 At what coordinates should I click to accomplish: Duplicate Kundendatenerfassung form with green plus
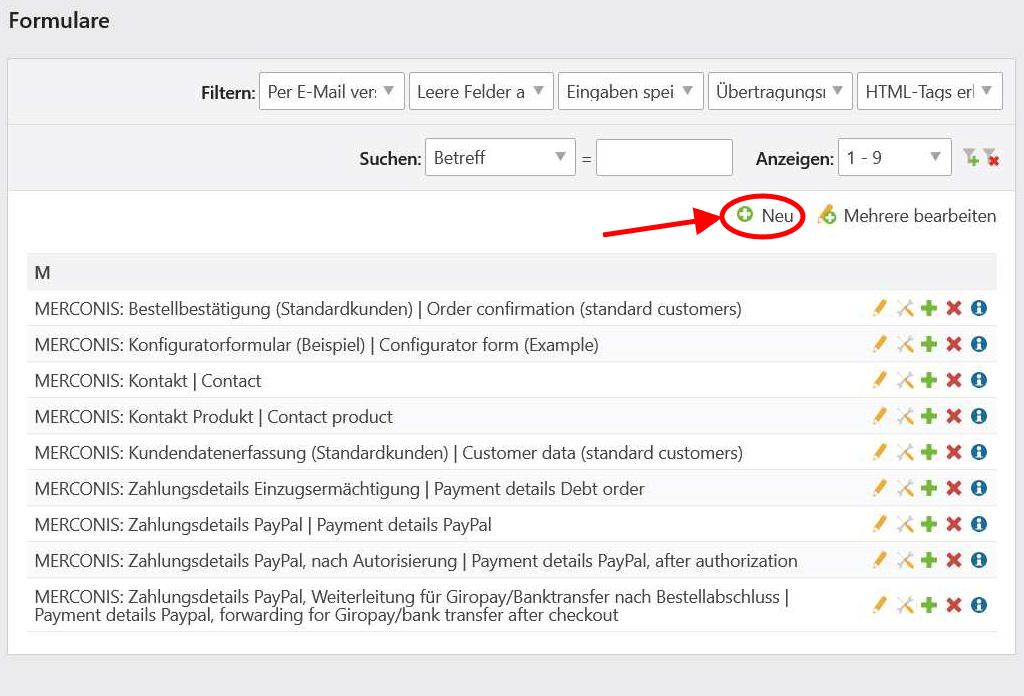click(929, 452)
